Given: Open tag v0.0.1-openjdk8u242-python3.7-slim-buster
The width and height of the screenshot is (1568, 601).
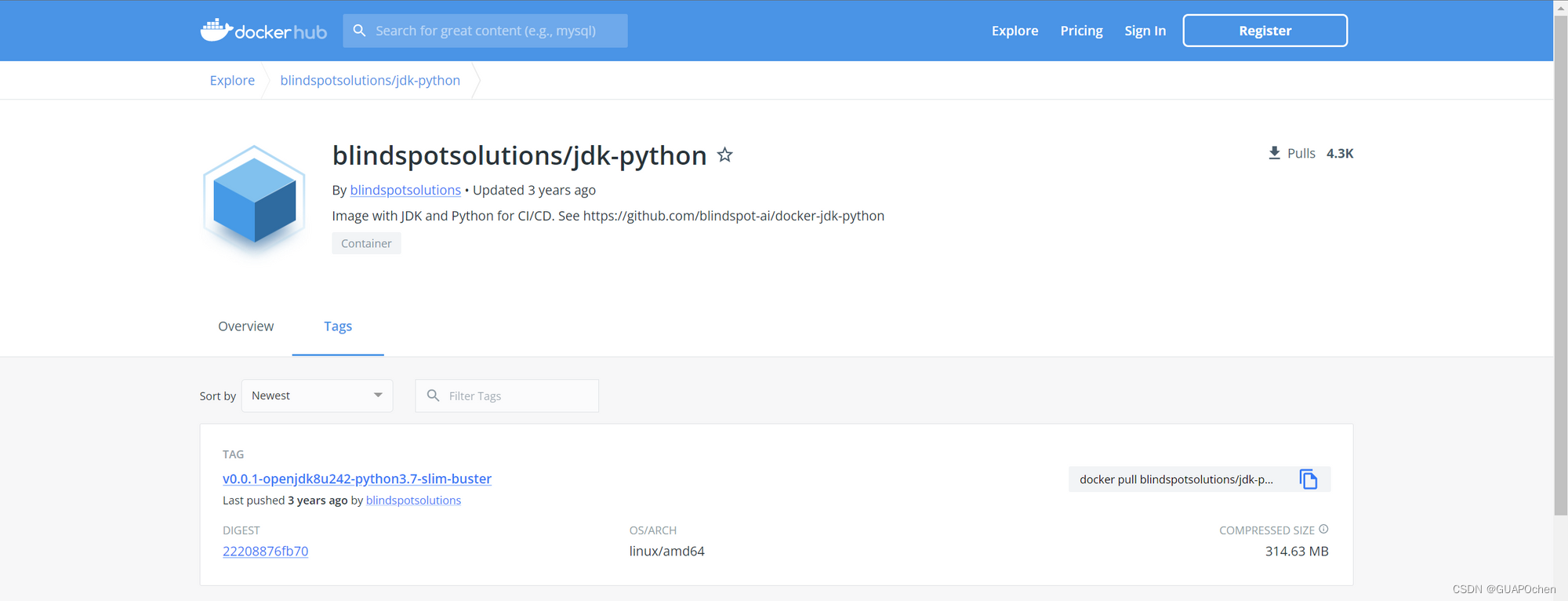Looking at the screenshot, I should 357,479.
